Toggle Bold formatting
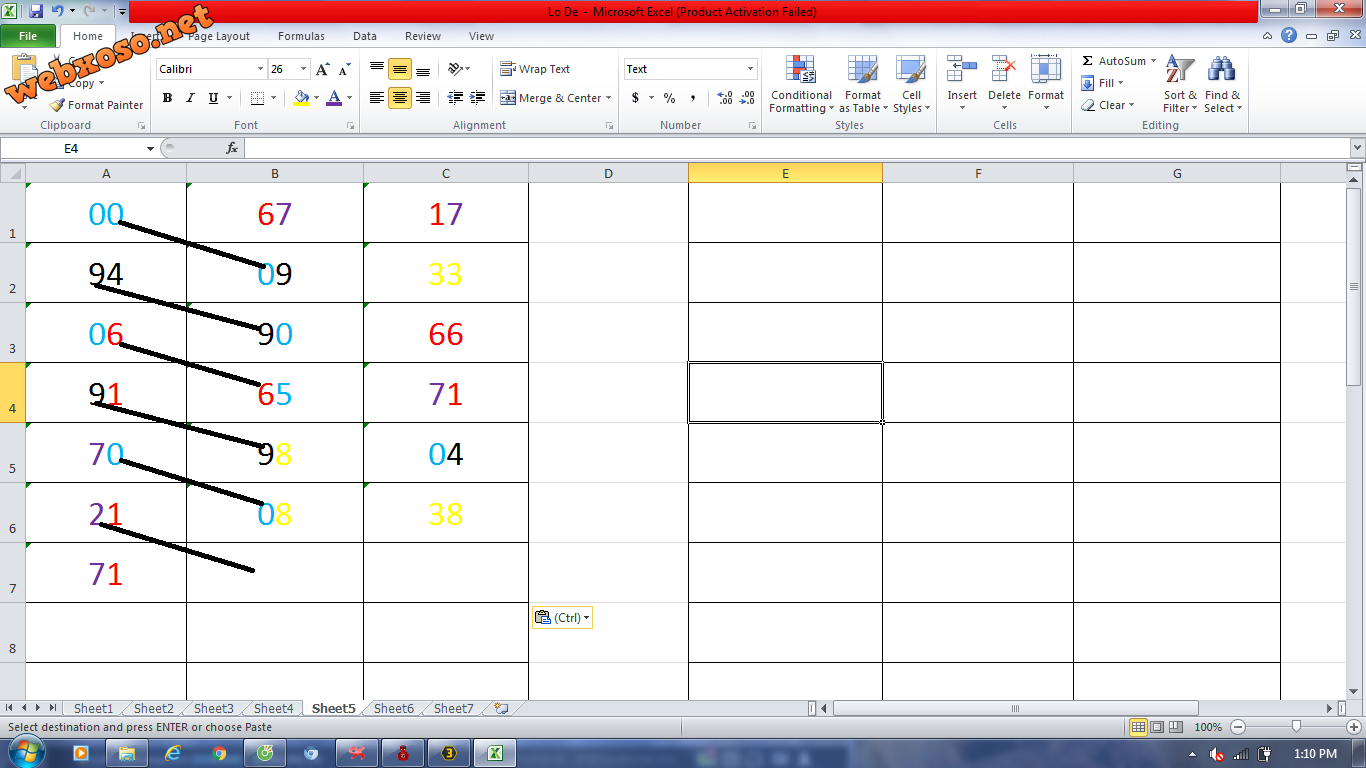Image resolution: width=1366 pixels, height=768 pixels. coord(167,98)
